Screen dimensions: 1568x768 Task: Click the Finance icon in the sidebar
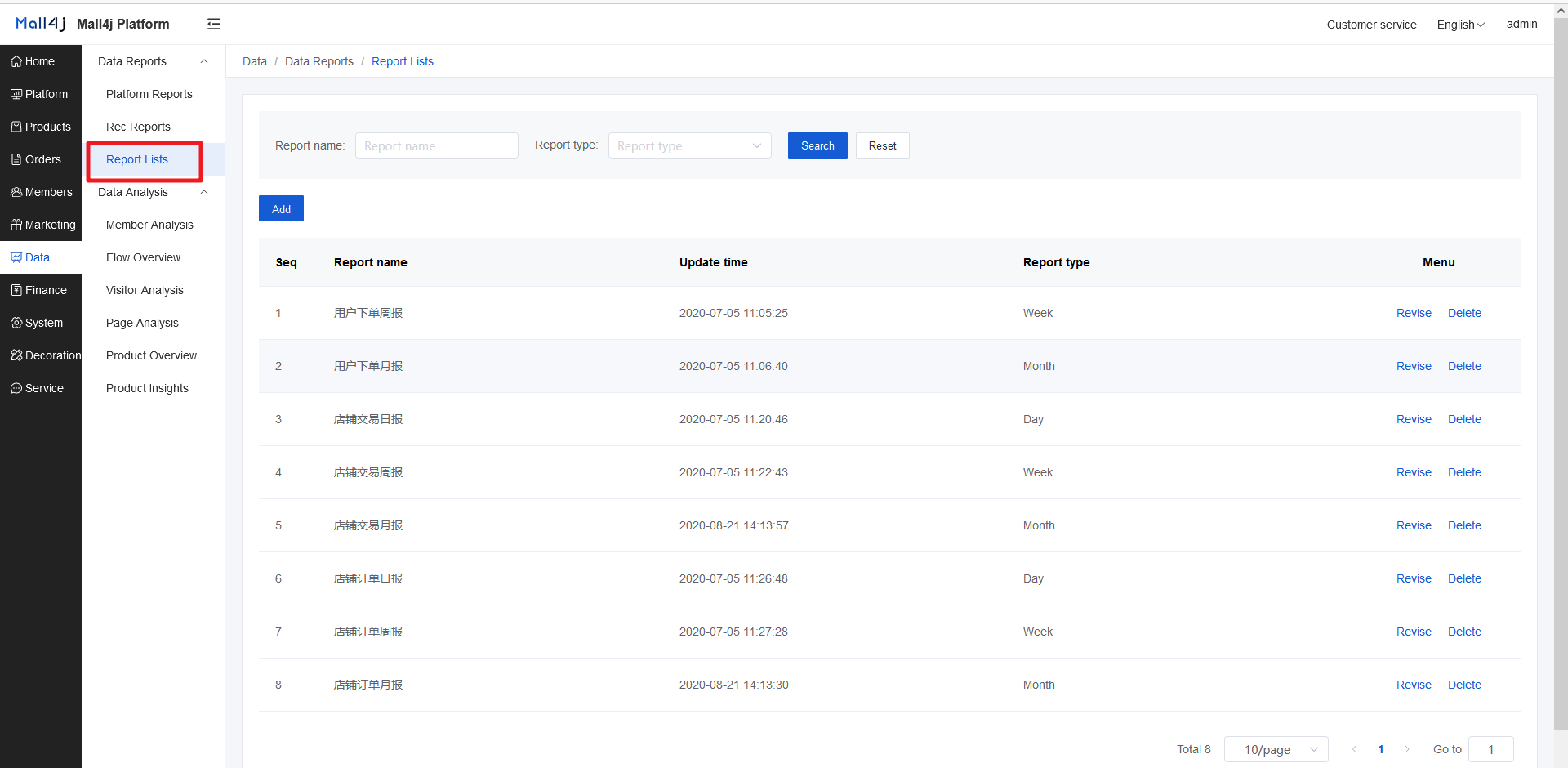tap(16, 290)
